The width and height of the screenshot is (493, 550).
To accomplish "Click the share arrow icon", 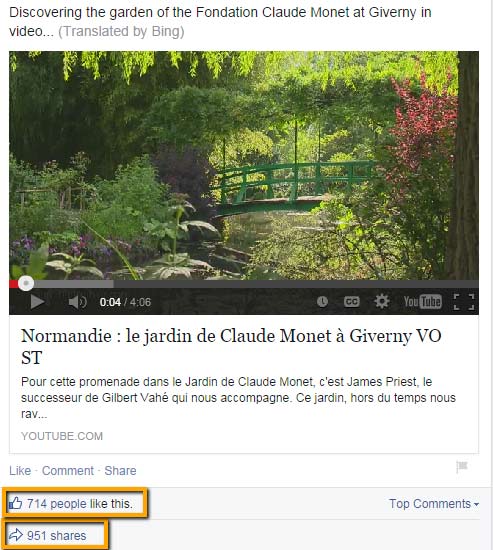I will coord(15,535).
